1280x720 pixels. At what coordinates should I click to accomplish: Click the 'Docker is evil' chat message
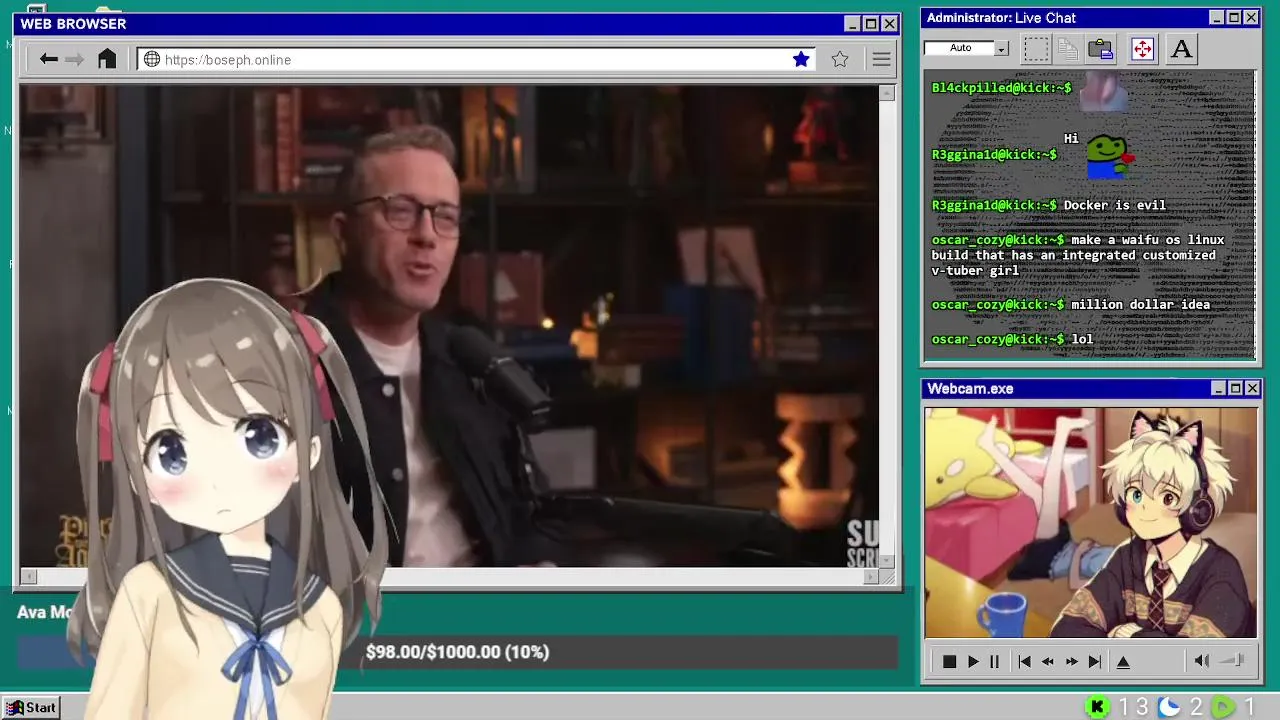coord(1114,205)
